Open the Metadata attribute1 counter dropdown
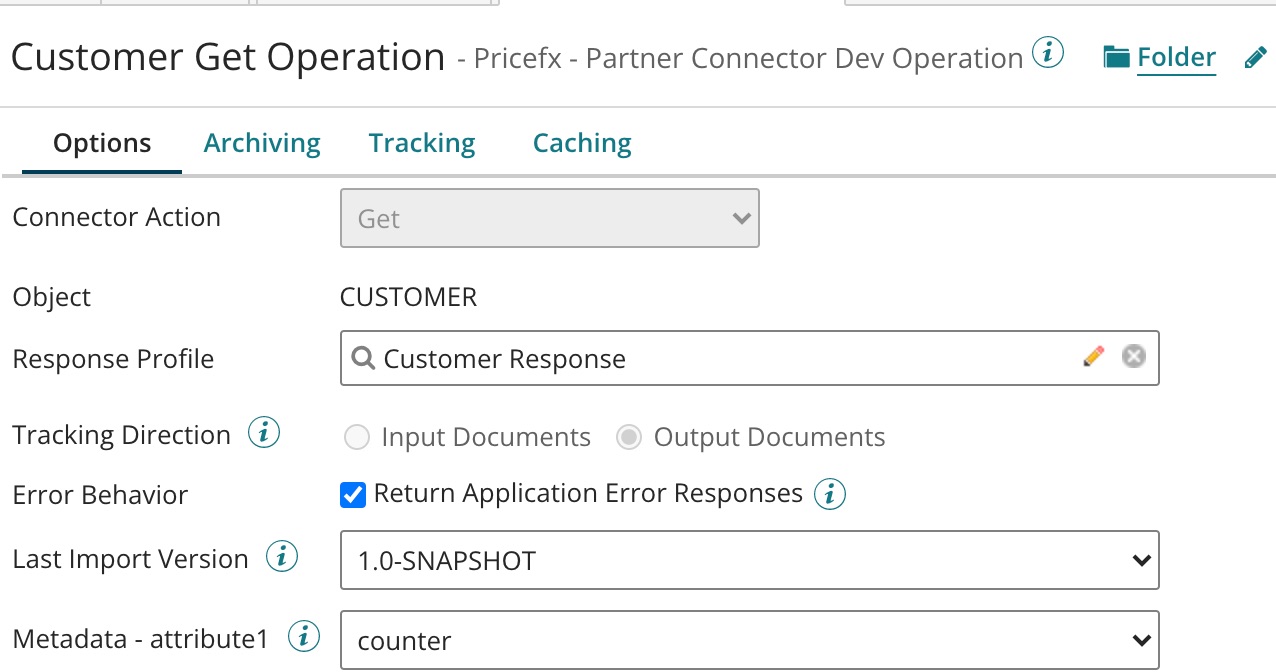 pyautogui.click(x=749, y=640)
